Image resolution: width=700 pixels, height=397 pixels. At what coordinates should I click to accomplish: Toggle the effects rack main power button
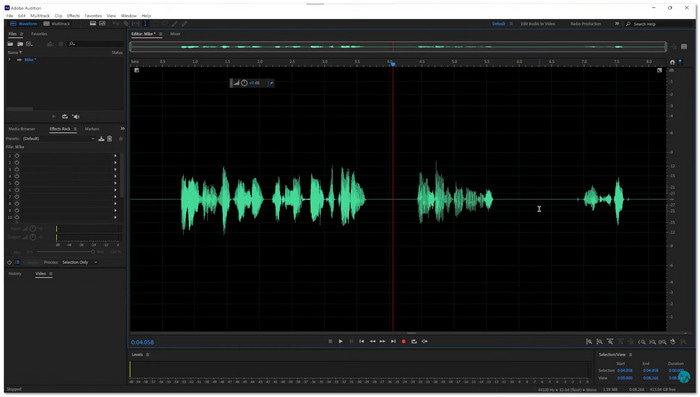pyautogui.click(x=9, y=262)
